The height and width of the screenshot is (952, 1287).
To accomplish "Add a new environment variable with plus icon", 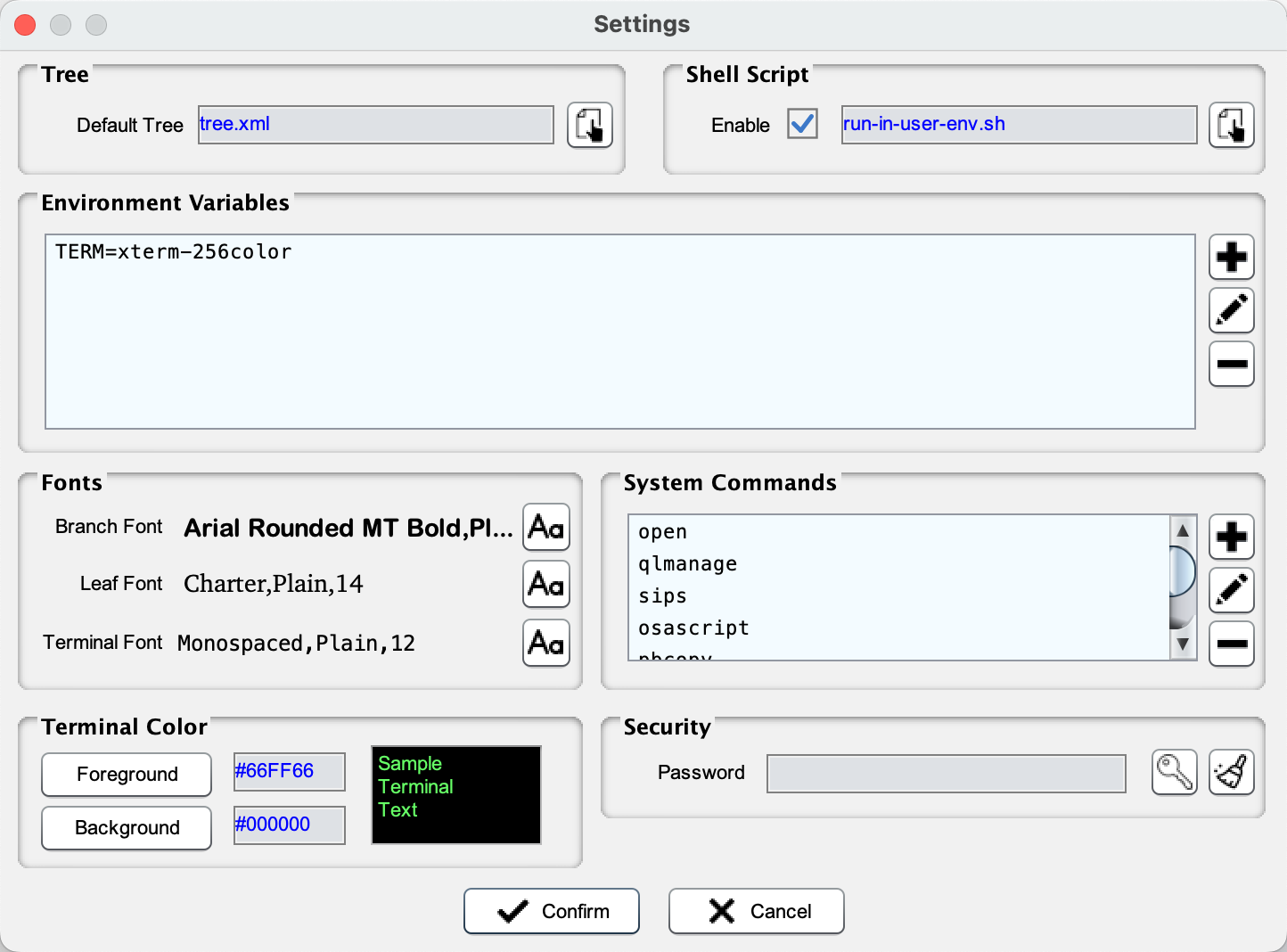I will (1231, 258).
